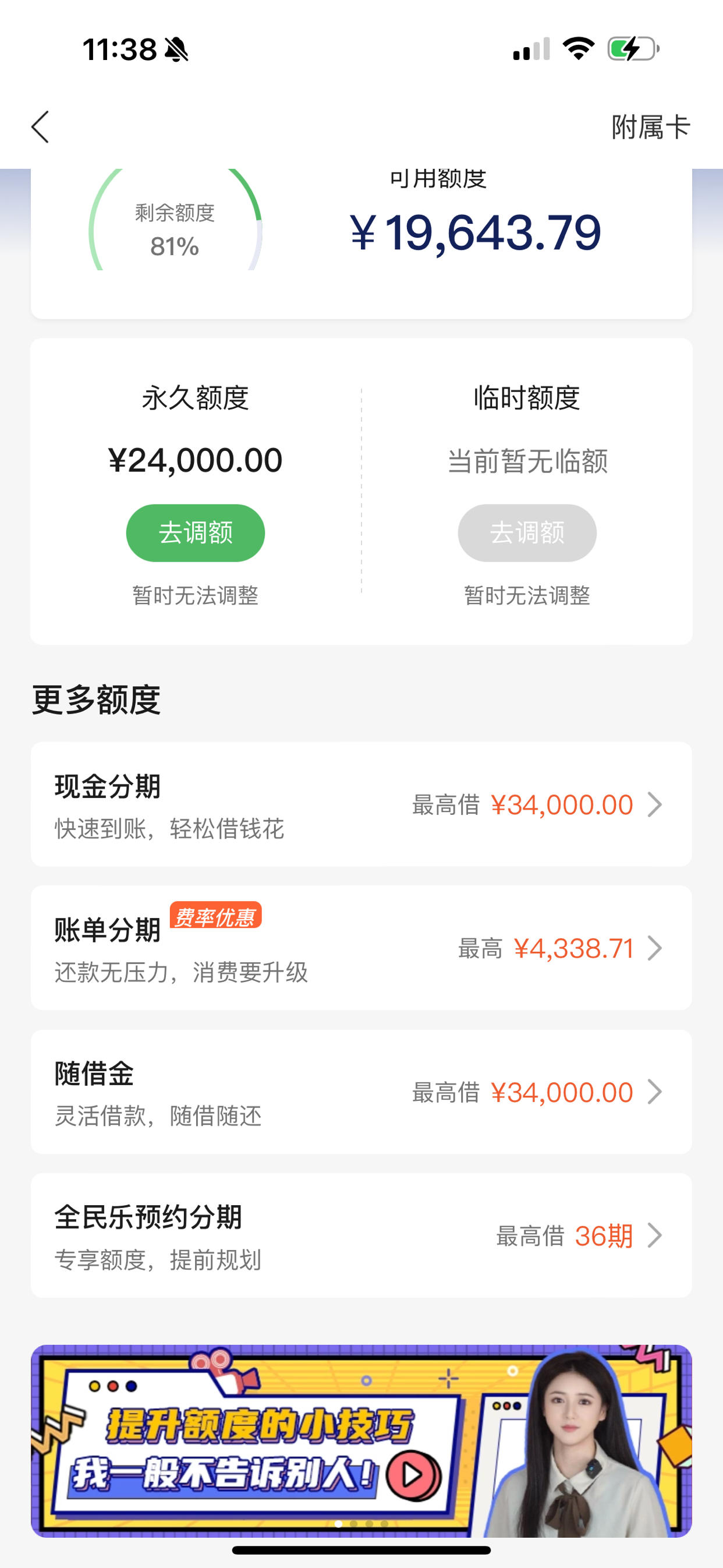The width and height of the screenshot is (723, 1568).
Task: Open the 附属卡 page
Action: 651,127
